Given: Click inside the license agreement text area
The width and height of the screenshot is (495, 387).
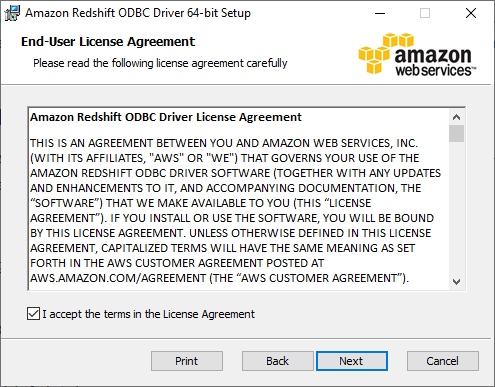Looking at the screenshot, I should point(238,199).
